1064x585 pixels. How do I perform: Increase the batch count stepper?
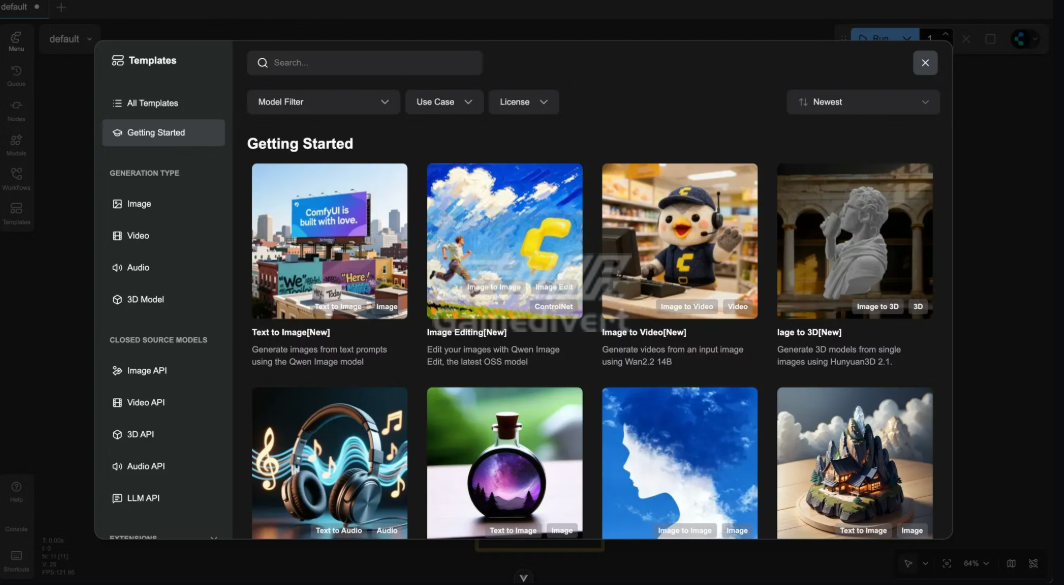point(945,34)
